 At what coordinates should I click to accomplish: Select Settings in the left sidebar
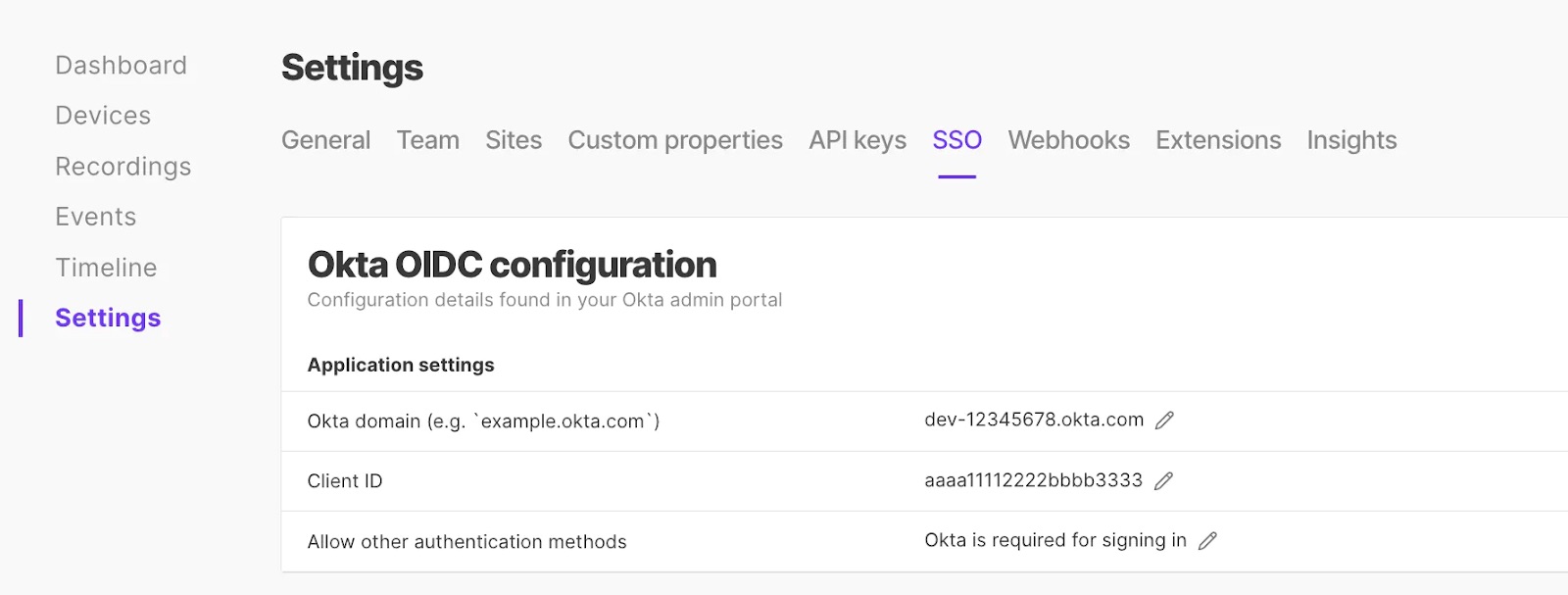[x=108, y=318]
